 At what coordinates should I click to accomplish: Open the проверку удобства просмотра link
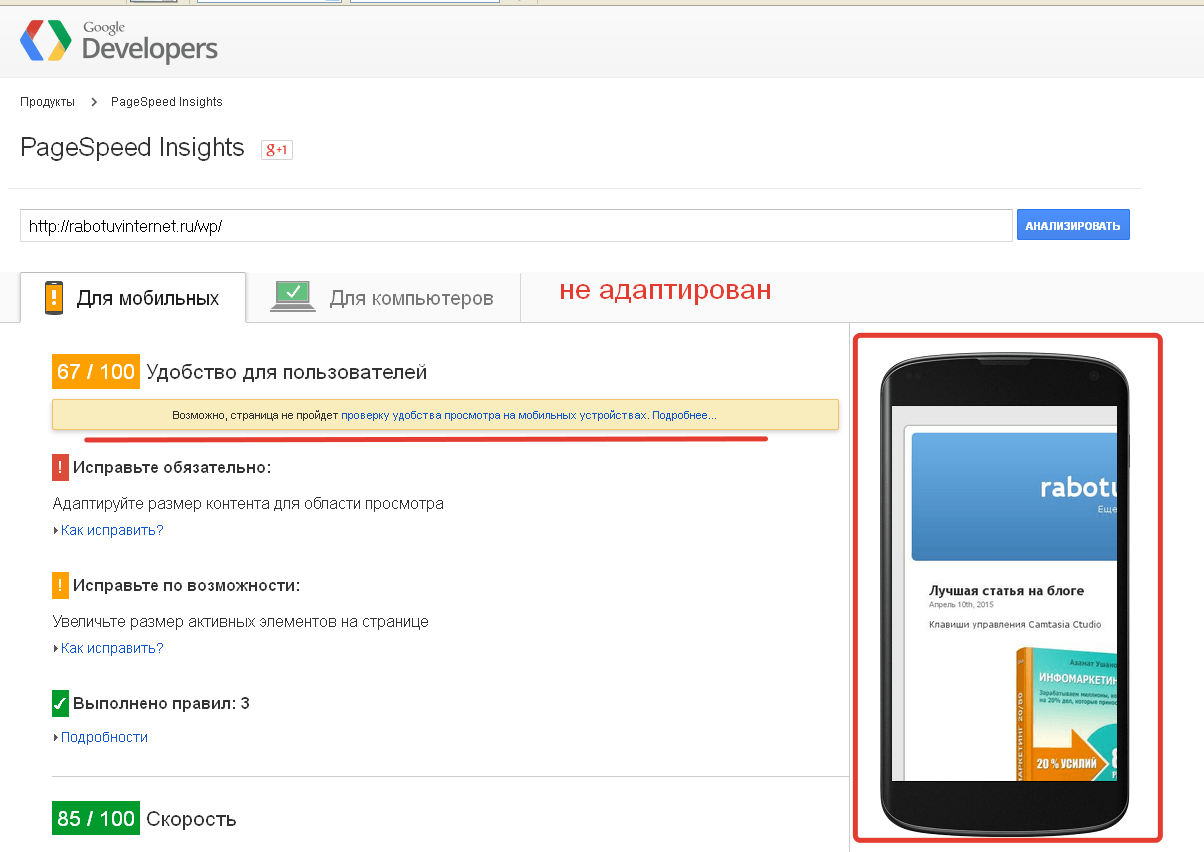click(494, 414)
